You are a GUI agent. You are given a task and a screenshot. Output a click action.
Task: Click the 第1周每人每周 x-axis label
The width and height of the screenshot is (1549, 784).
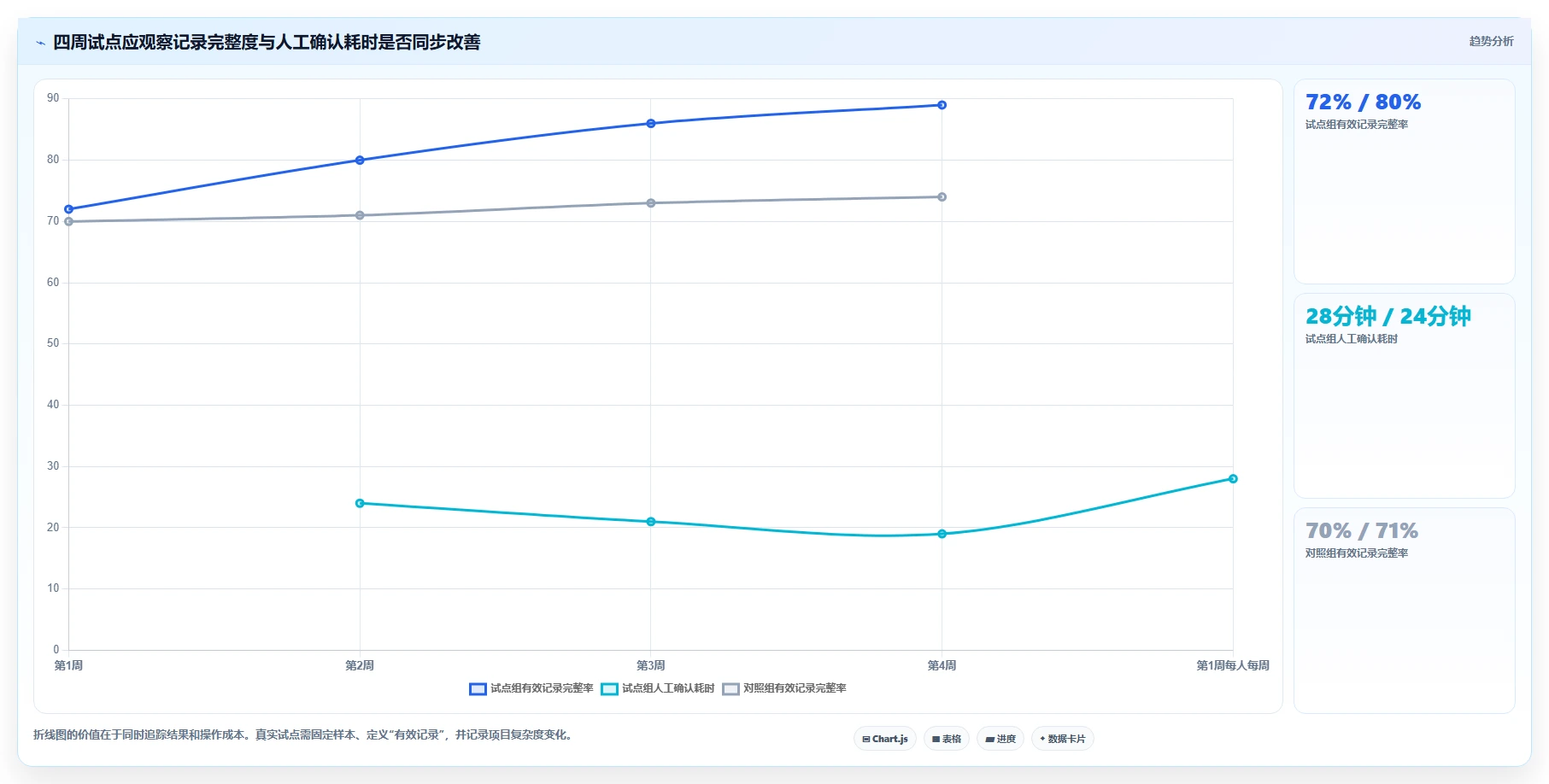[1233, 666]
